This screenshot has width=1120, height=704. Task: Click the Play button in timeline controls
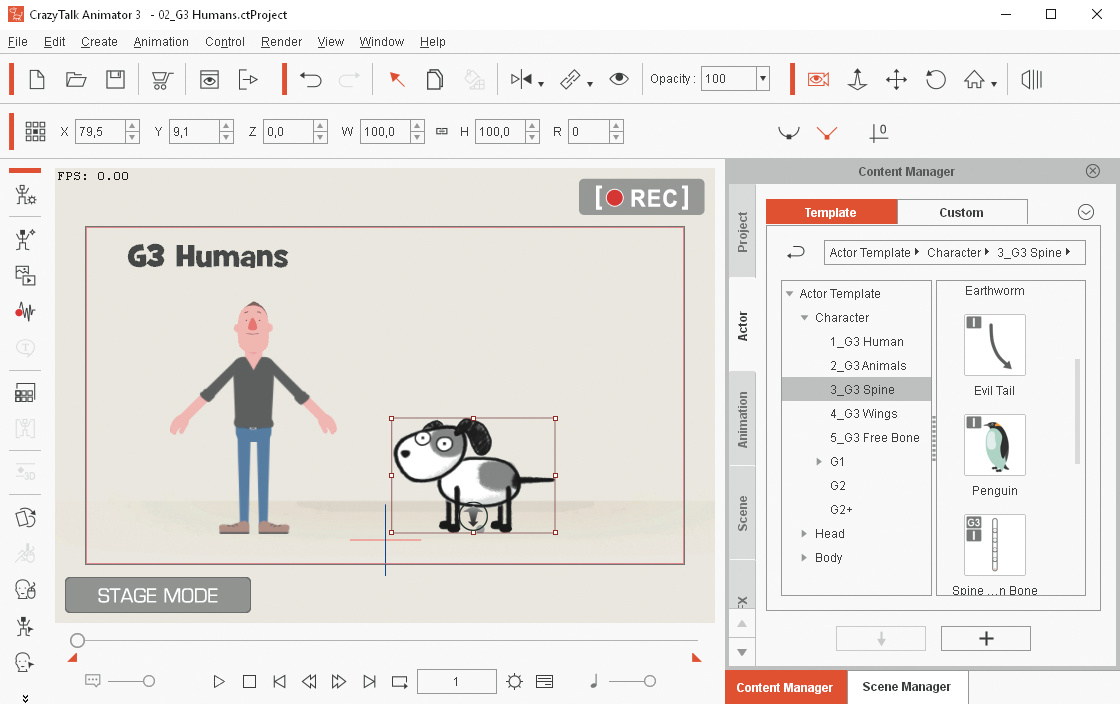pyautogui.click(x=219, y=682)
